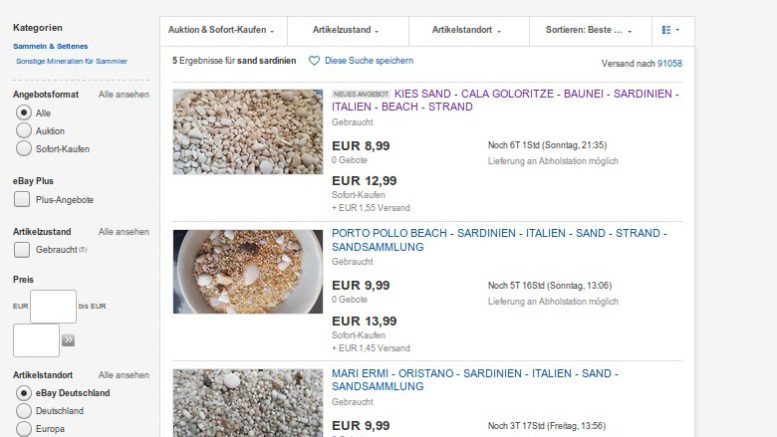Image resolution: width=777 pixels, height=437 pixels.
Task: Enable the Plus-Angebote checkbox
Action: pos(22,200)
